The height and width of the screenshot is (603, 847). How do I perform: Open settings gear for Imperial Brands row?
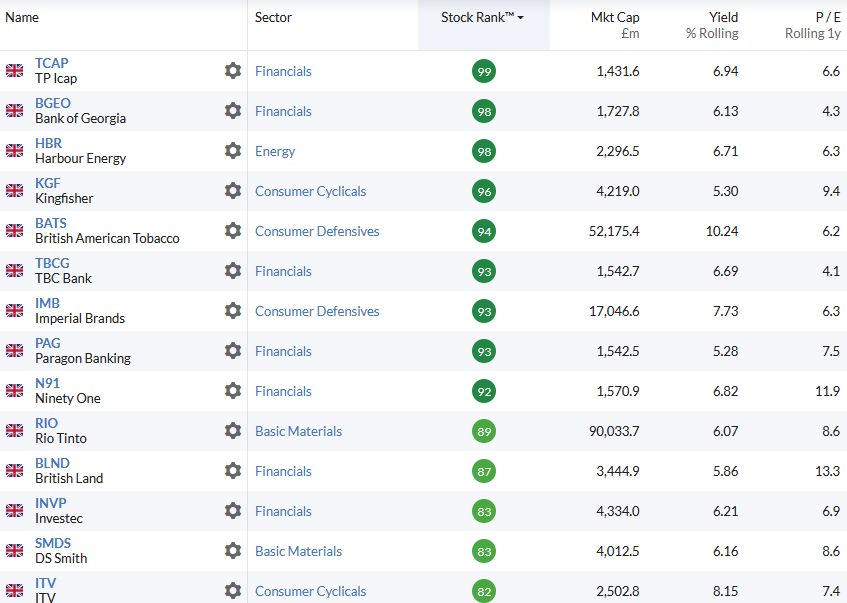233,310
